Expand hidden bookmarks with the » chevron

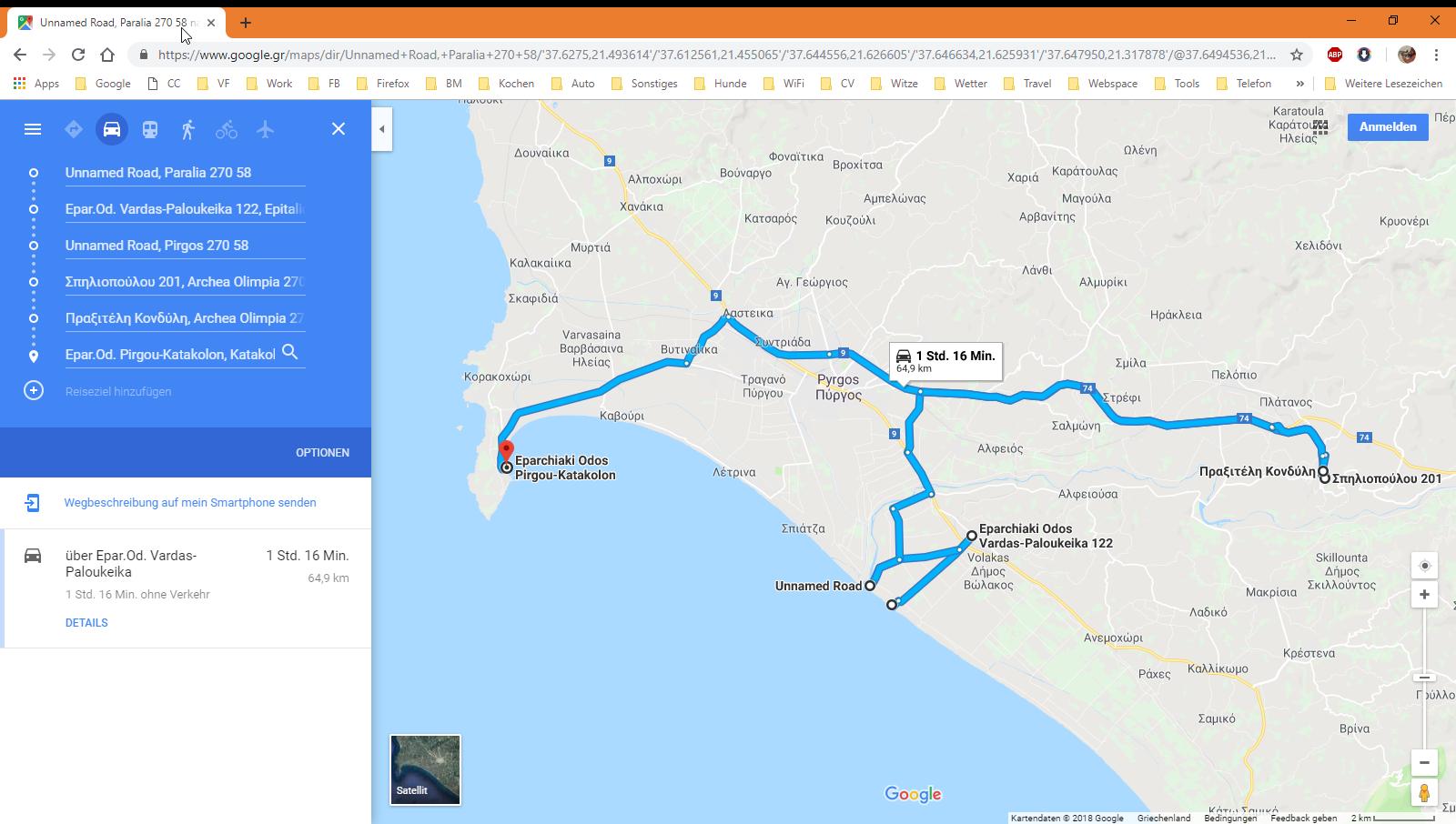[x=1299, y=84]
